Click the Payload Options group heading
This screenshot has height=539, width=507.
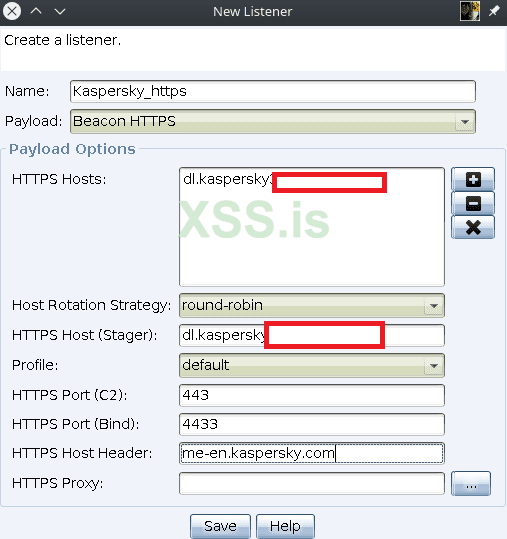[72, 149]
